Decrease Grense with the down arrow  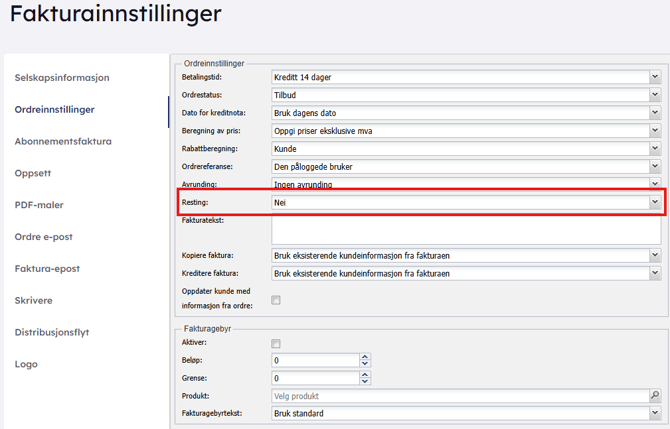[365, 382]
